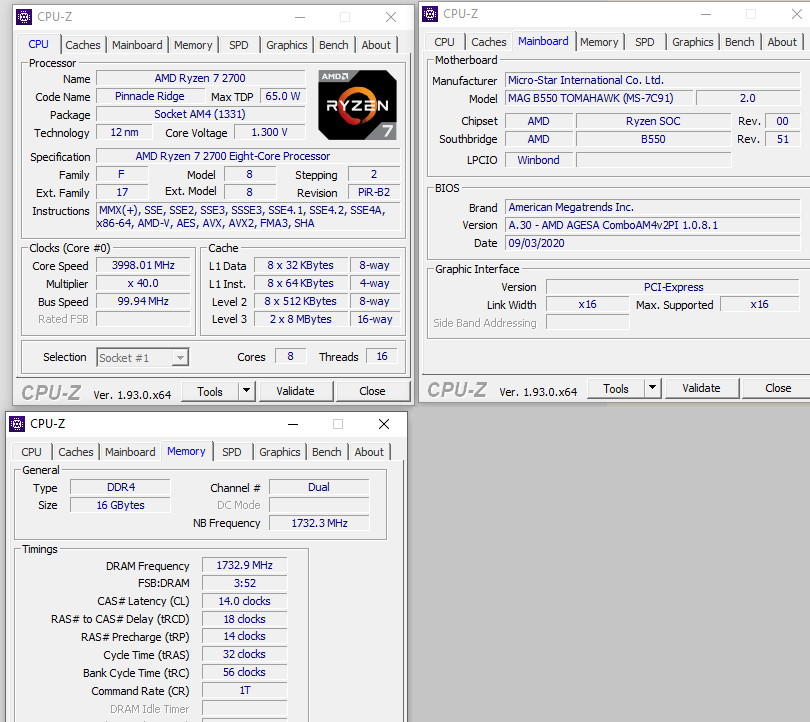Minimize the bottom Memory CPU-Z window
This screenshot has width=810, height=722.
point(293,425)
